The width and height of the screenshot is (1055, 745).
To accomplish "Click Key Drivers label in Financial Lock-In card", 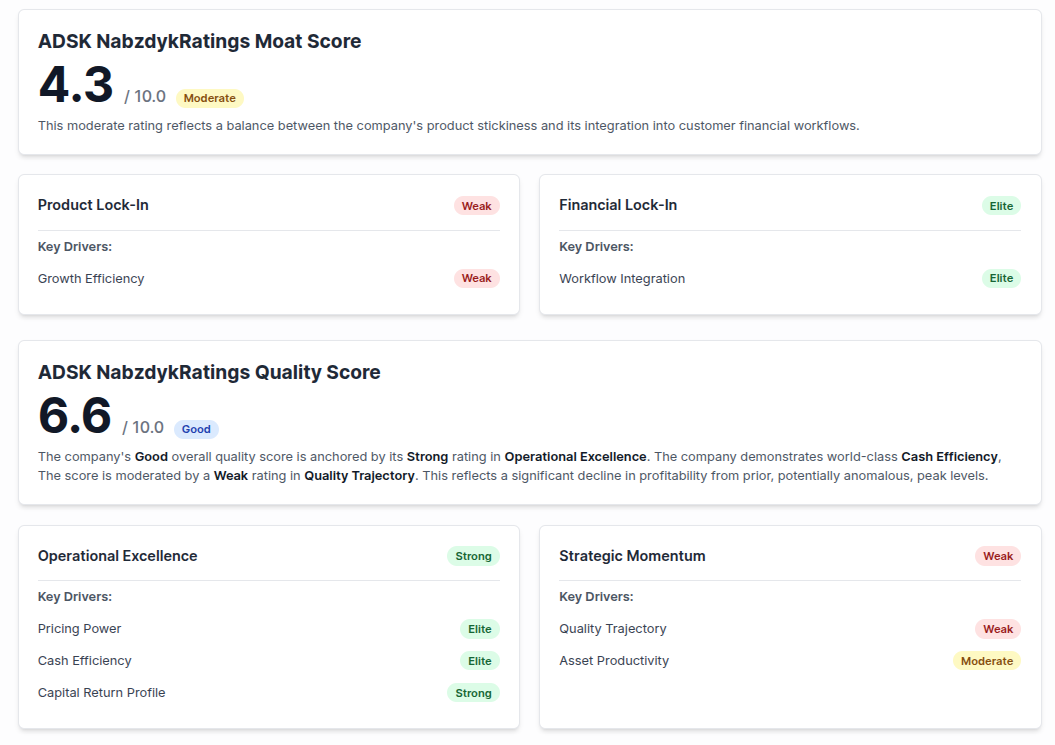I will tap(596, 247).
